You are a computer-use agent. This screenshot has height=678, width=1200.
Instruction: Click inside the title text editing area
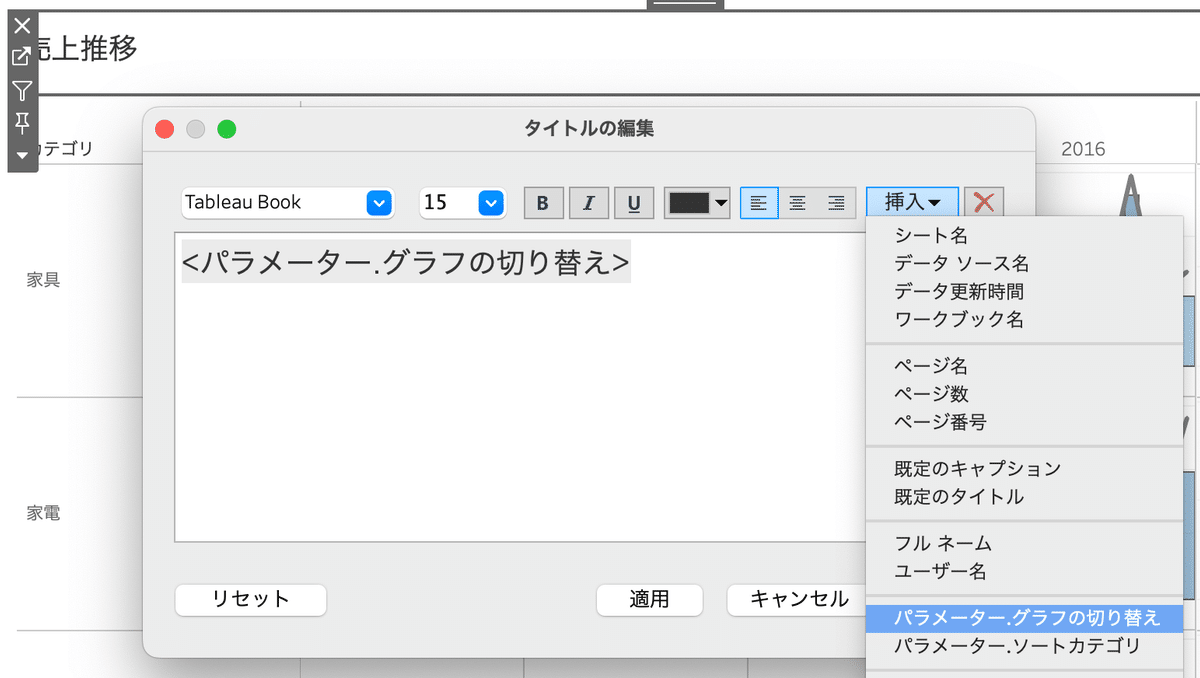500,390
